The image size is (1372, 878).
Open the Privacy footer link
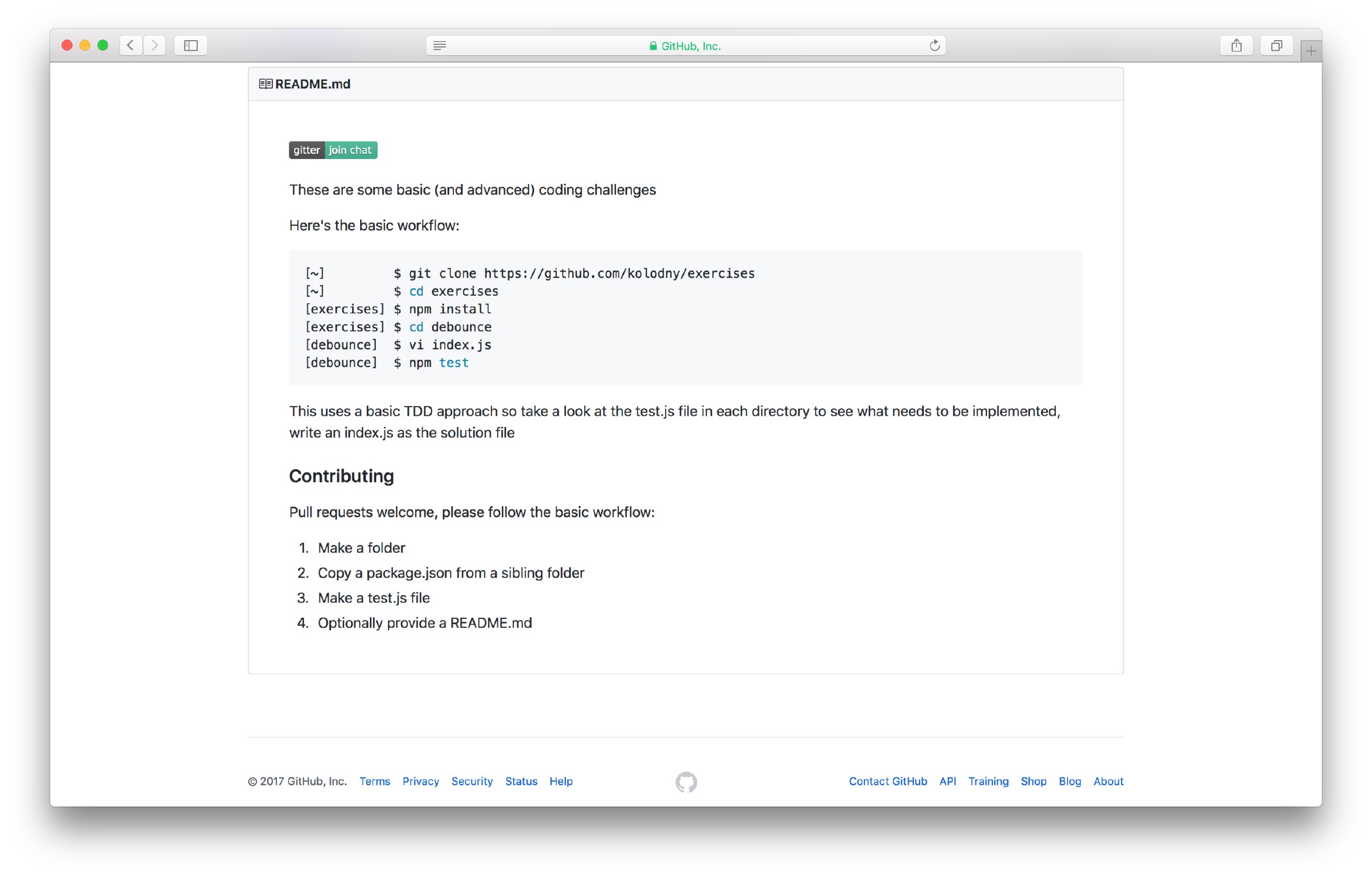coord(421,781)
